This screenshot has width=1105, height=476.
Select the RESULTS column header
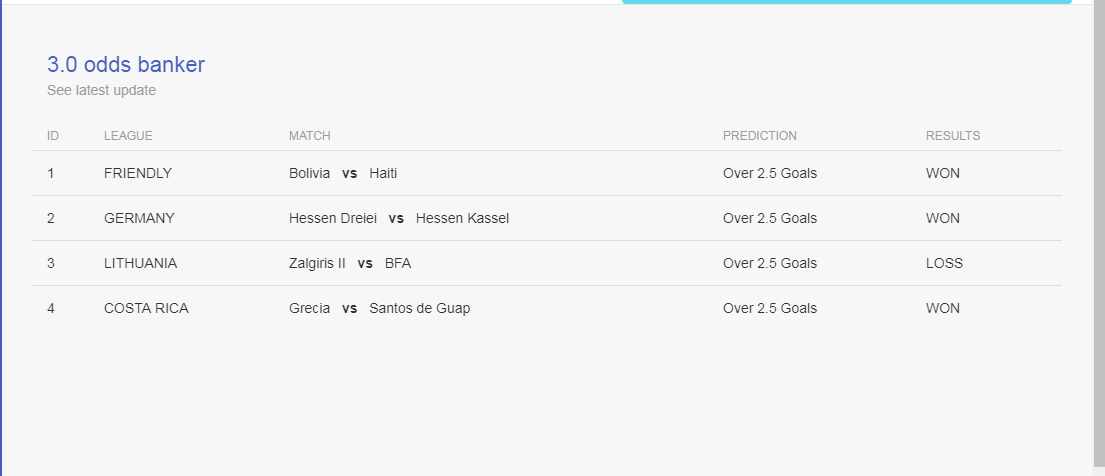953,135
